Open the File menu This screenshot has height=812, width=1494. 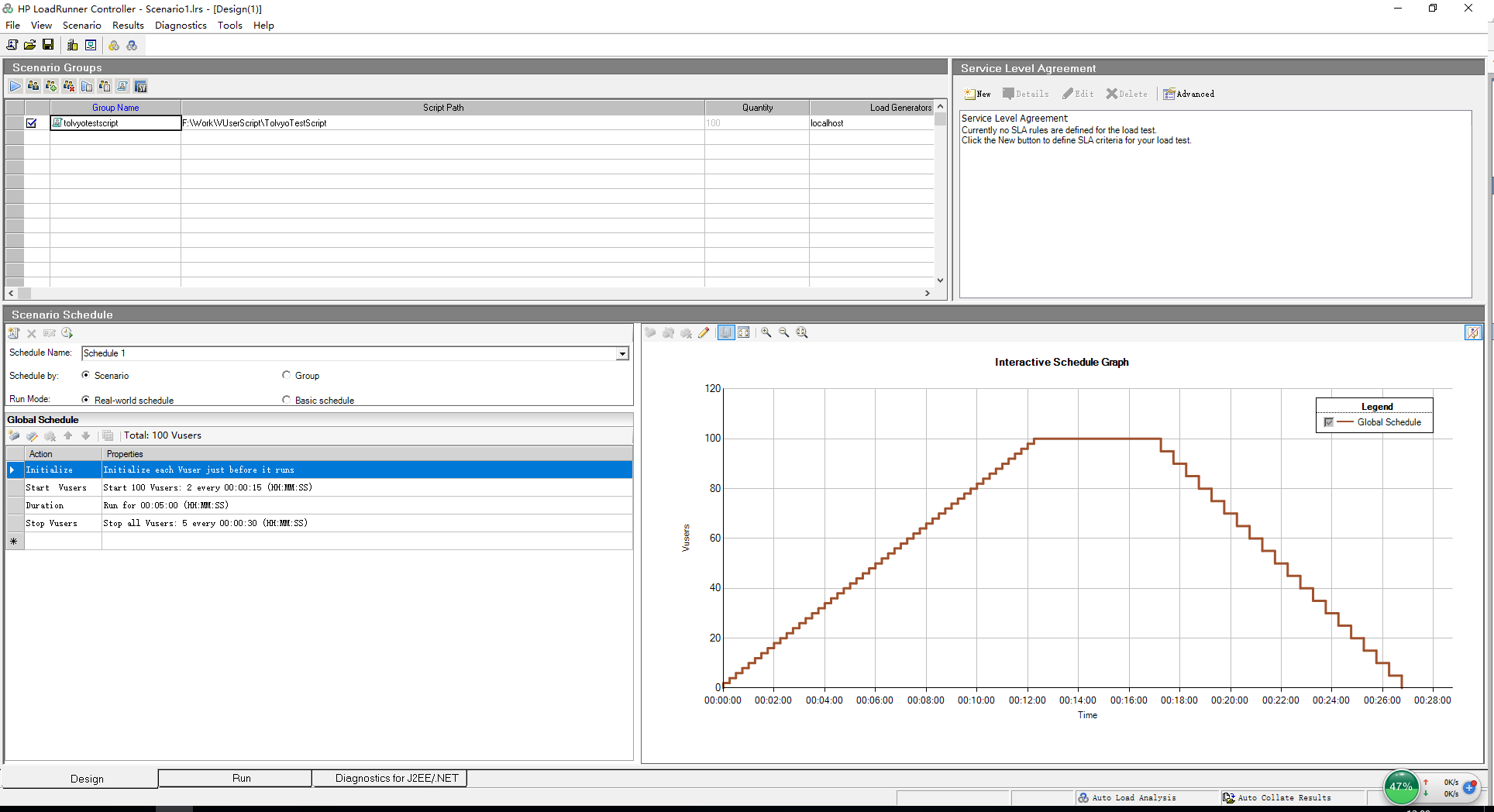pyautogui.click(x=13, y=25)
